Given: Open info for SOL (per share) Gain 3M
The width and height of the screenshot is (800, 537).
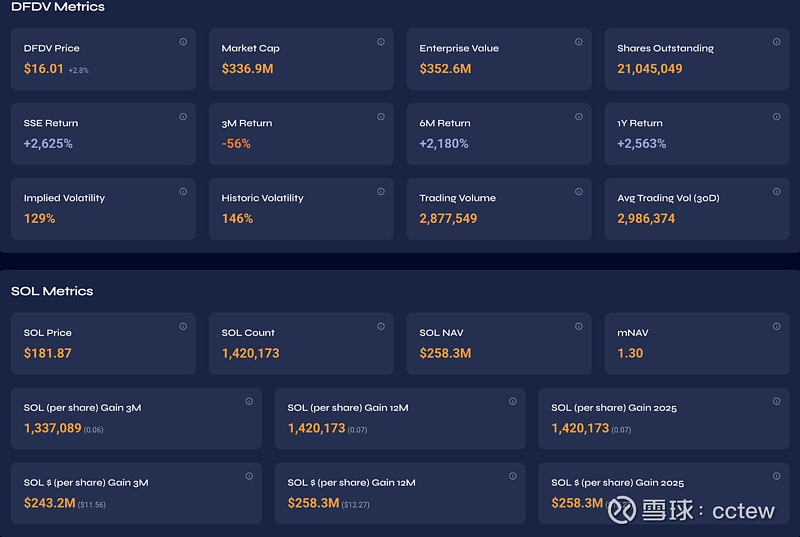Looking at the screenshot, I should [x=249, y=401].
